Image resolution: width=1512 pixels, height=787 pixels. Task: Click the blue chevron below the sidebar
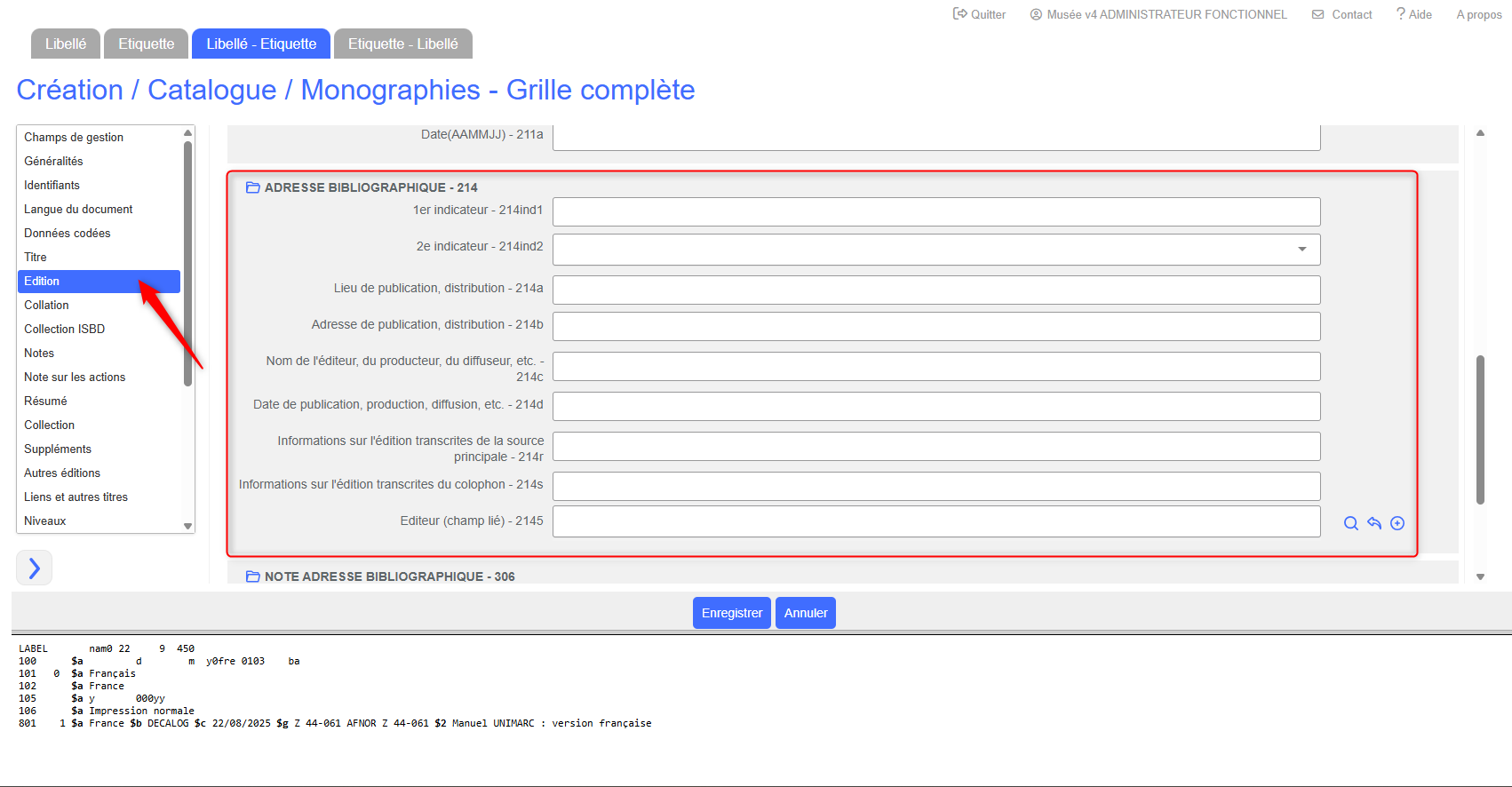point(35,568)
